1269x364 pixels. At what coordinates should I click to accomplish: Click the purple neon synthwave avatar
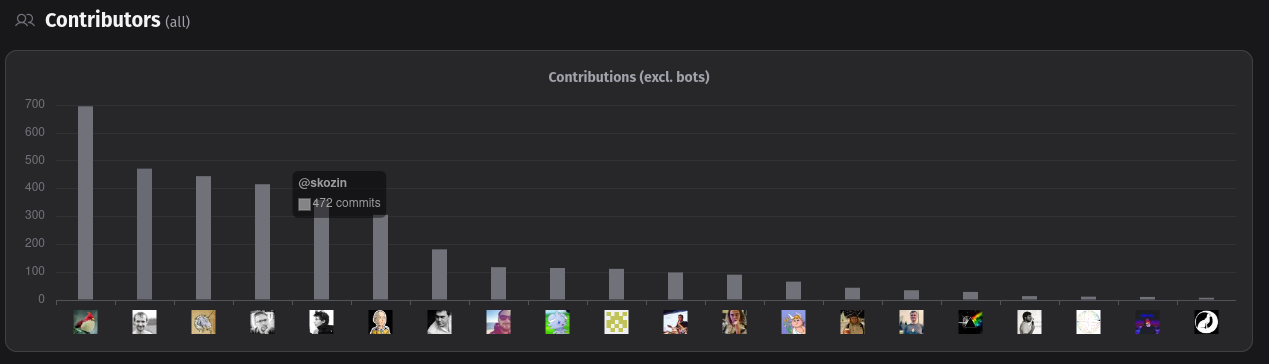click(x=1147, y=322)
